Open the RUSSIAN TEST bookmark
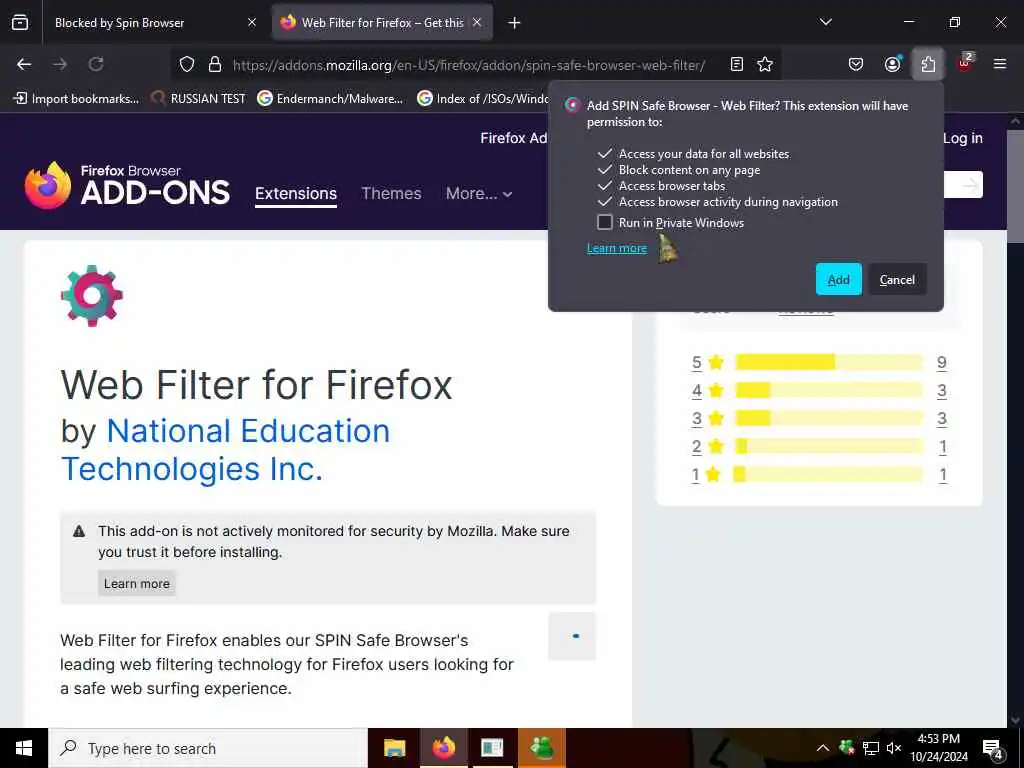 click(x=199, y=99)
